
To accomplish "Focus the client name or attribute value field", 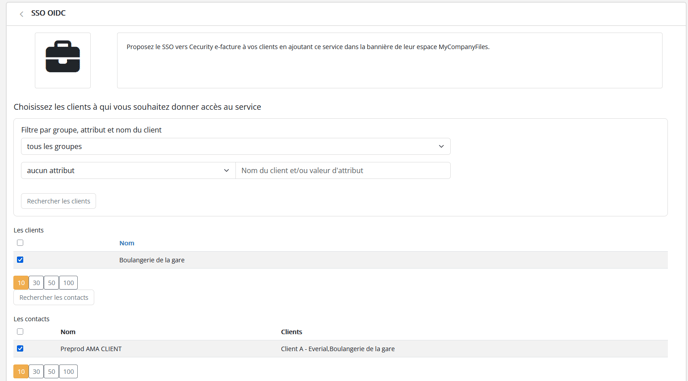I will point(343,170).
